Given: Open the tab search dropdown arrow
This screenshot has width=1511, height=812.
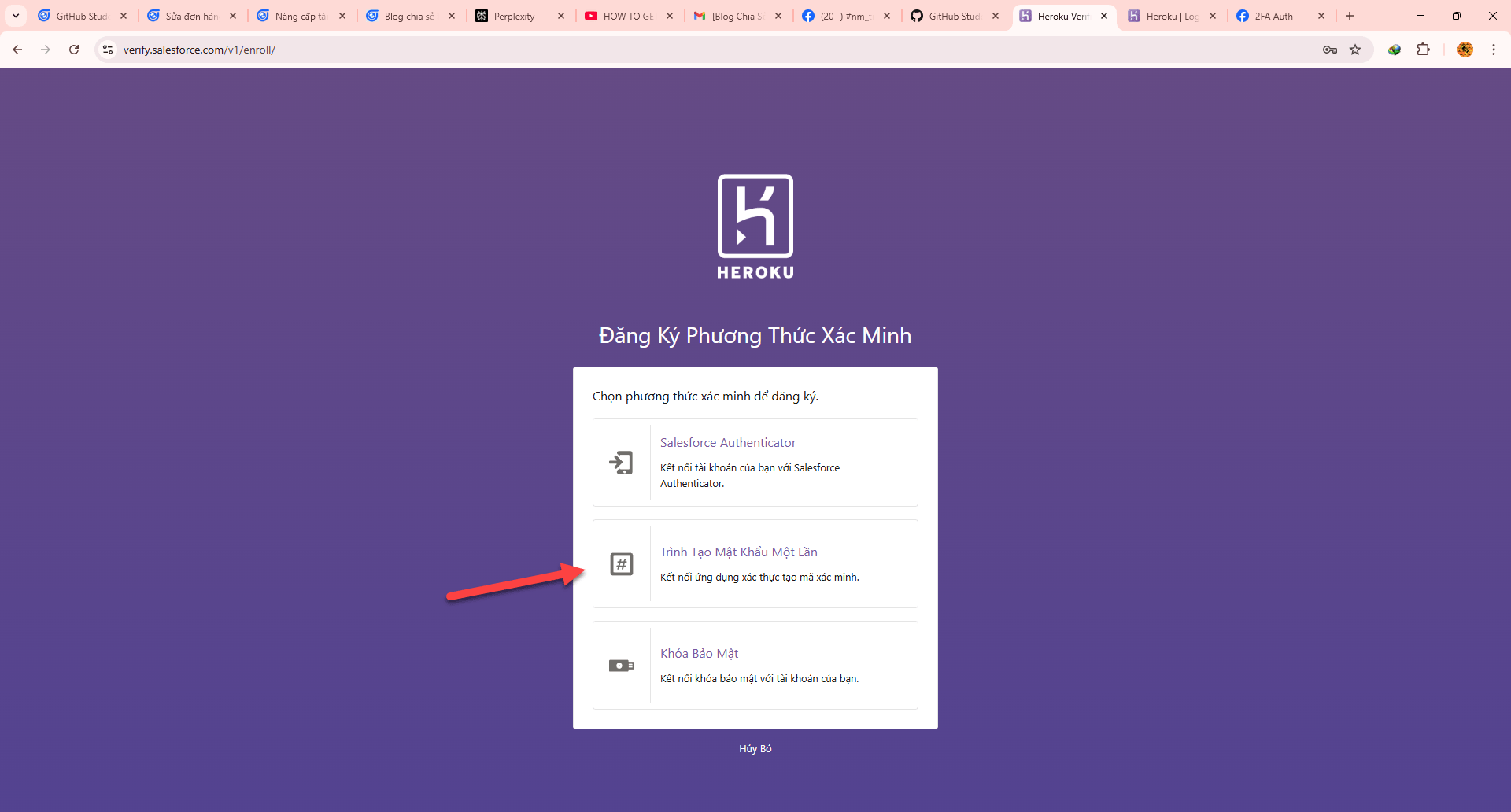Looking at the screenshot, I should pos(16,16).
